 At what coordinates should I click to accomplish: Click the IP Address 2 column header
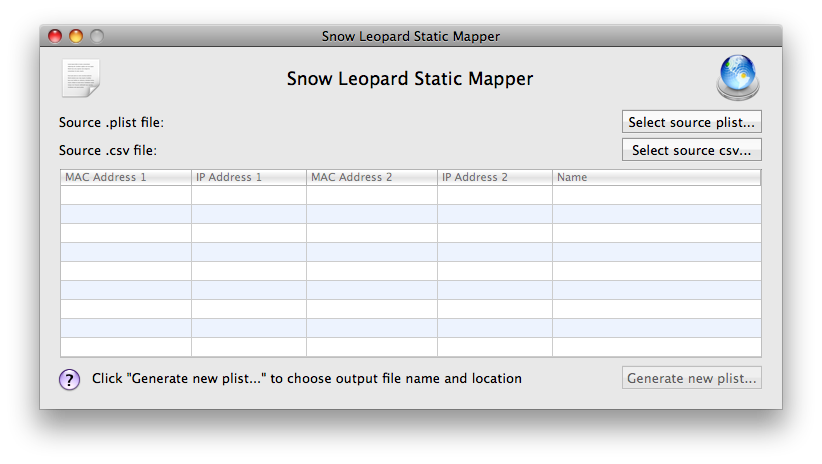coord(494,177)
